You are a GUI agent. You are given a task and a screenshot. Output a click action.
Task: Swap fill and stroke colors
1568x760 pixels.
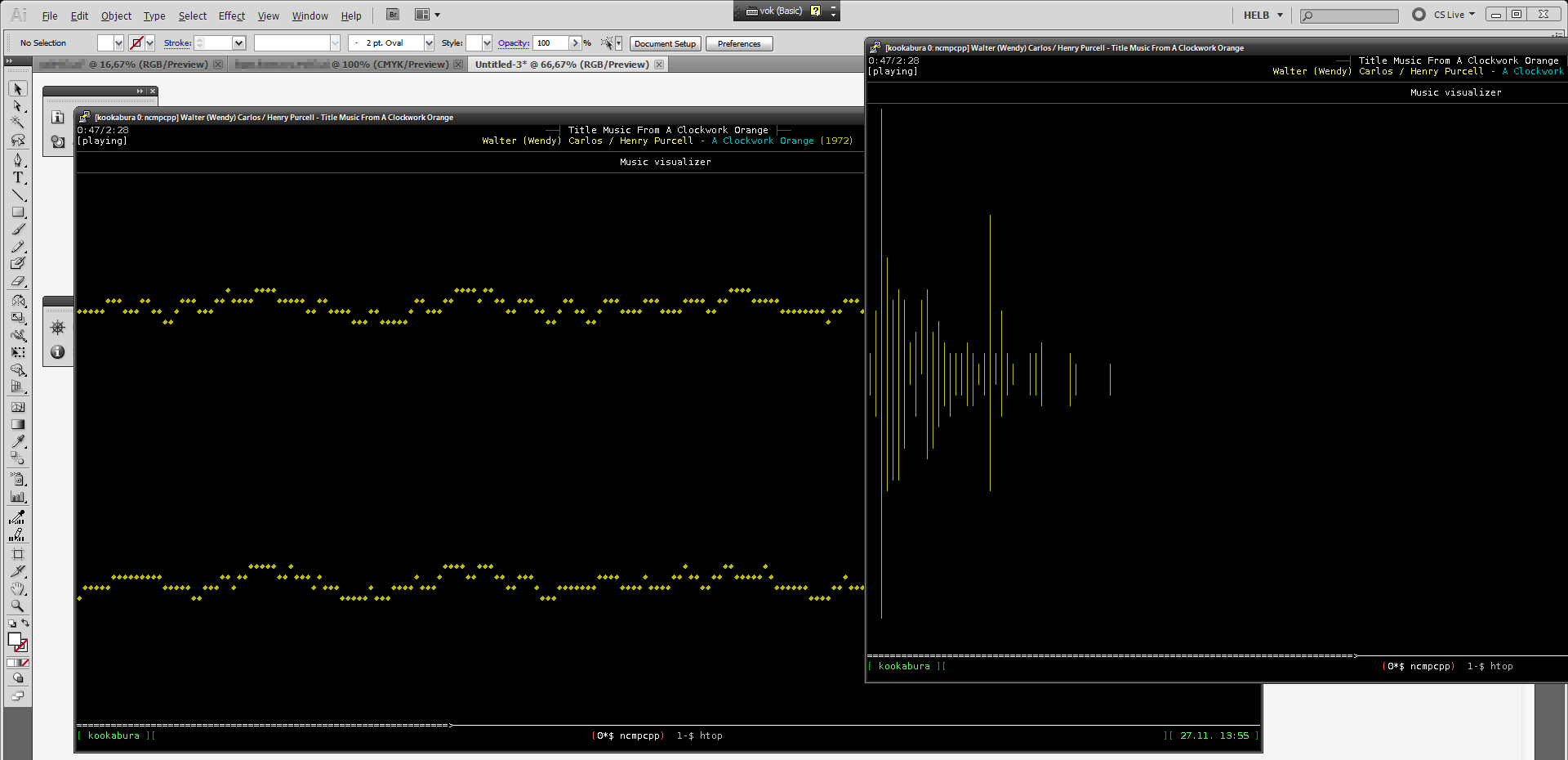pyautogui.click(x=25, y=623)
